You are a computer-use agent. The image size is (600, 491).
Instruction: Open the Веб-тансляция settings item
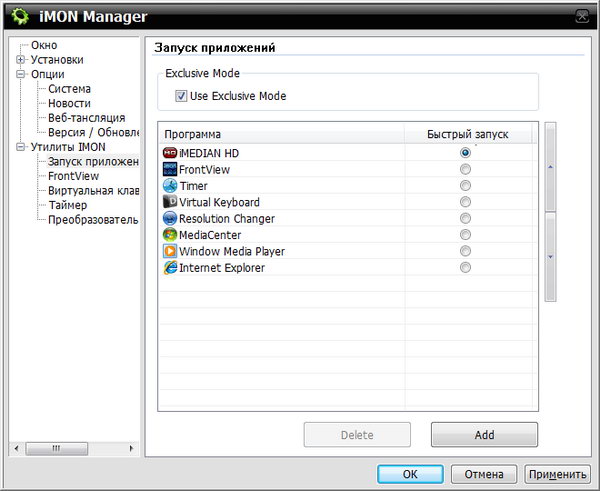(86, 118)
